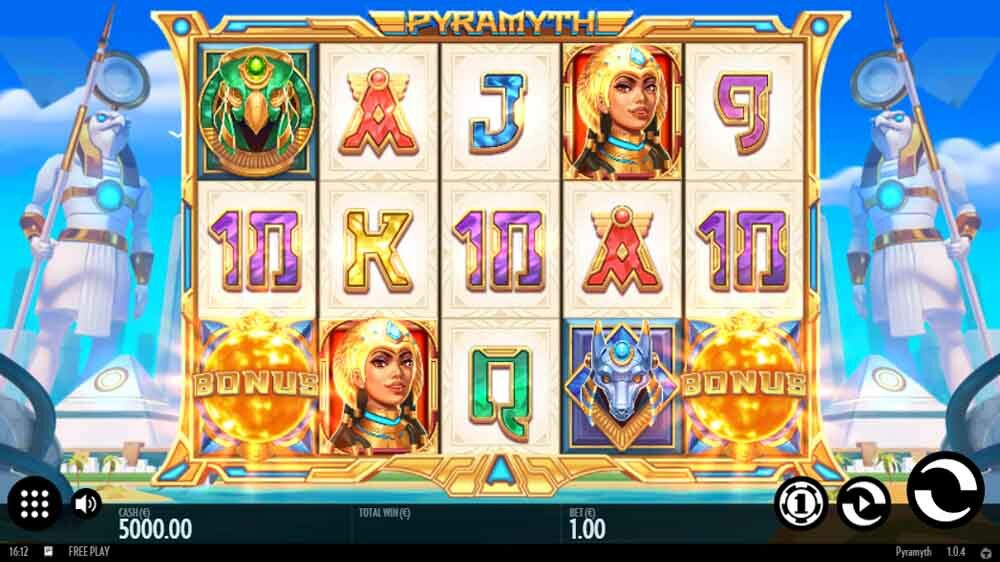Select the left BONUS orb symbol
The width and height of the screenshot is (1000, 562).
point(256,386)
